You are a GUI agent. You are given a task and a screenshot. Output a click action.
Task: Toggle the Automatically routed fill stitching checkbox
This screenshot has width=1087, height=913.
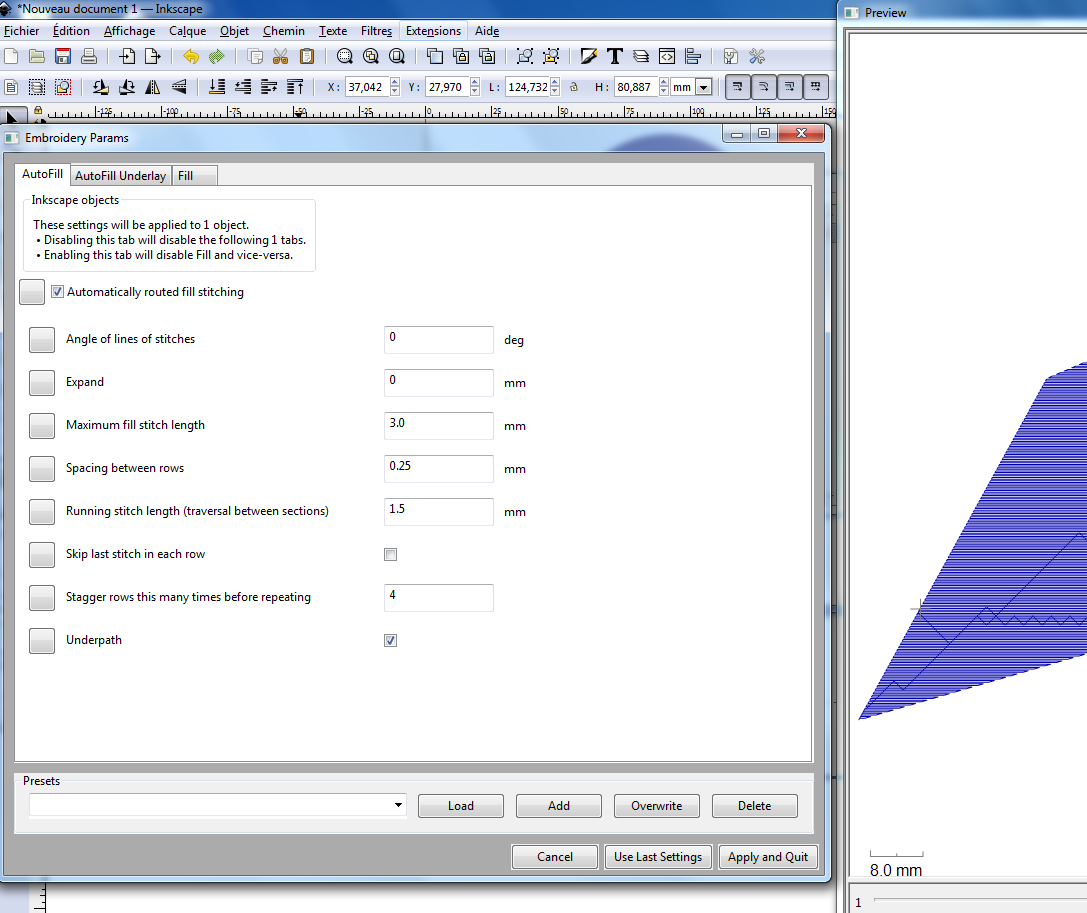click(x=57, y=291)
